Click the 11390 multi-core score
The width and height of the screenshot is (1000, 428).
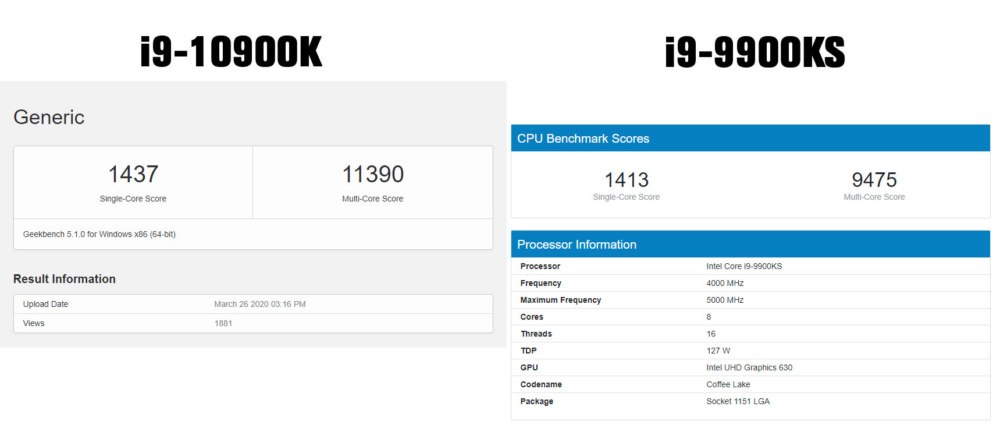point(372,174)
